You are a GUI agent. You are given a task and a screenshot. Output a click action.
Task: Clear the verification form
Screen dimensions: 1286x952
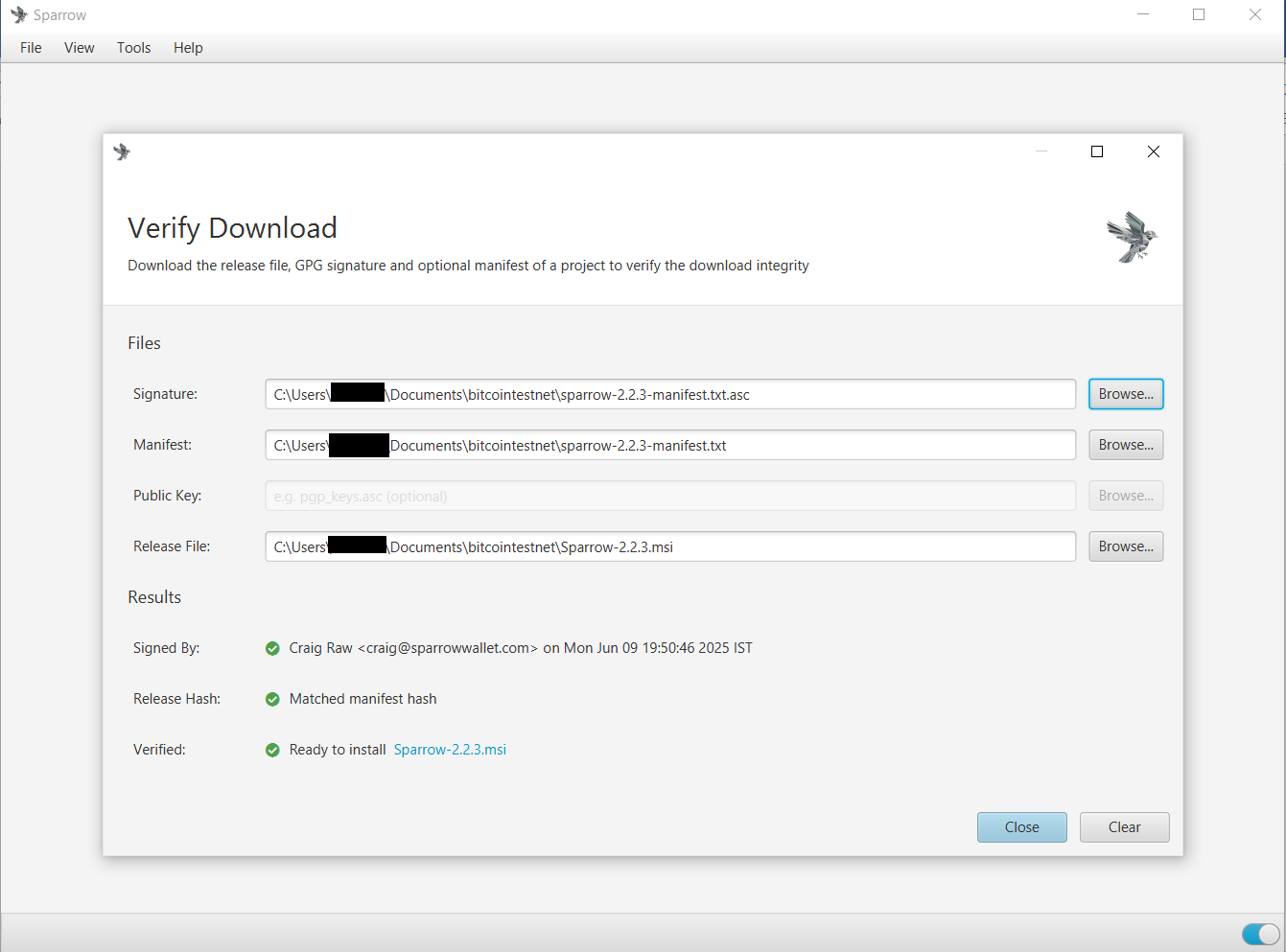(1125, 827)
